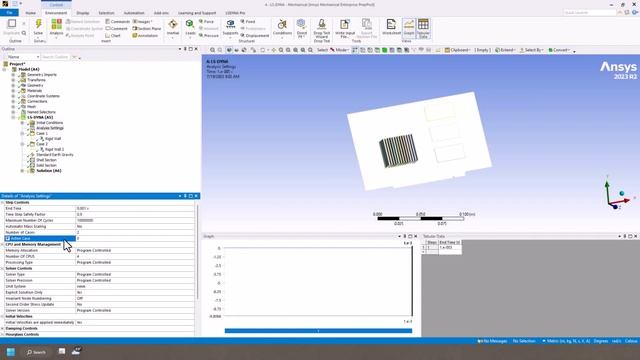Select Standard Earth Gravity in the outline
The width and height of the screenshot is (640, 360).
[x=55, y=155]
